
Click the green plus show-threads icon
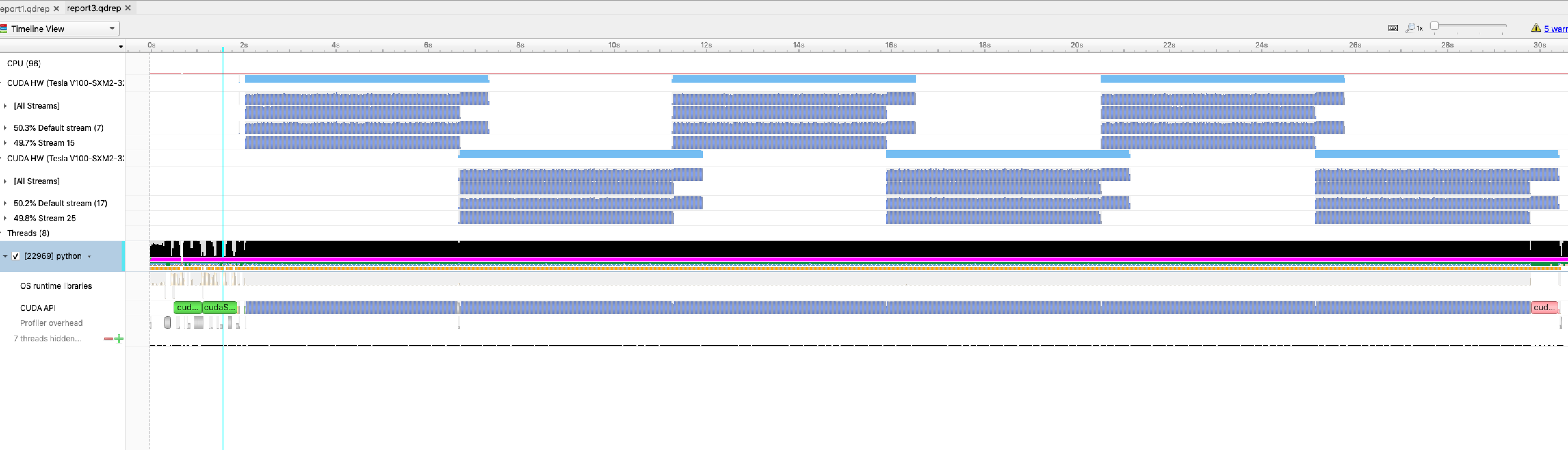(x=119, y=338)
